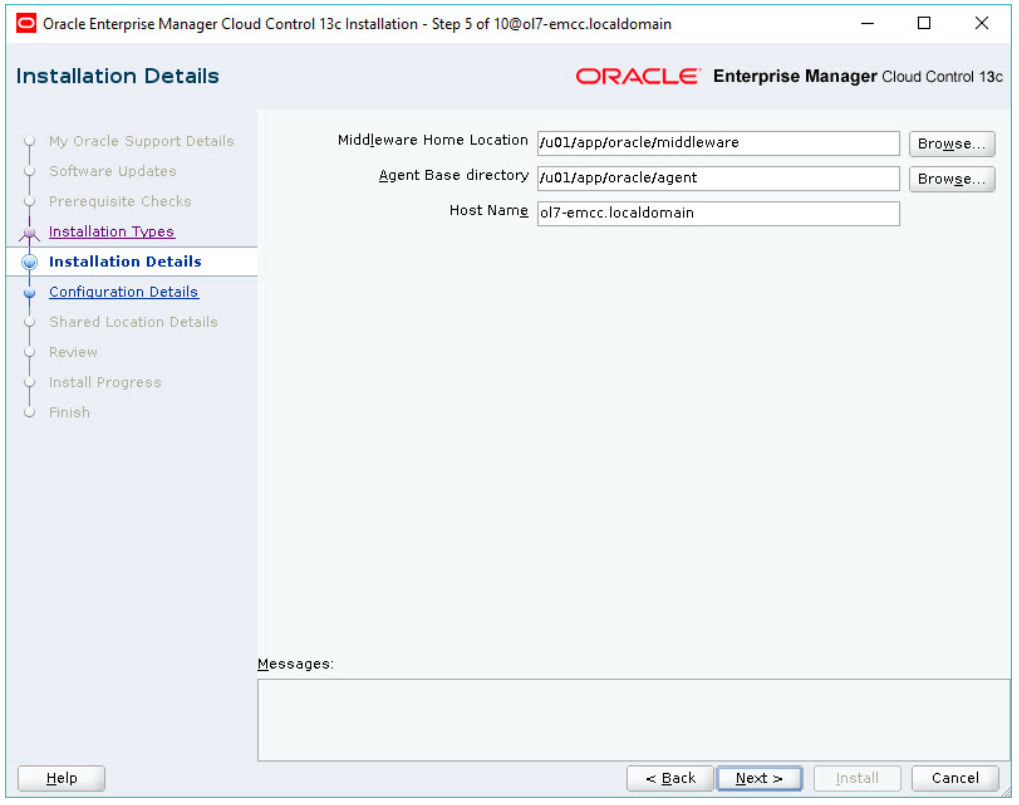Close the installer window
The height and width of the screenshot is (805, 1019).
pyautogui.click(x=981, y=23)
